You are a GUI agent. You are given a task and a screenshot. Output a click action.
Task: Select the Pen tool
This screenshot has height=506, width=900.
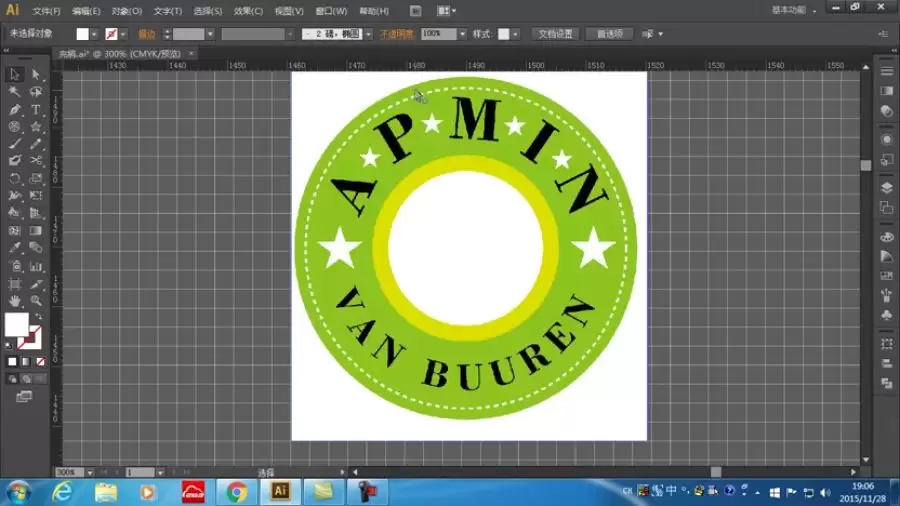[14, 109]
